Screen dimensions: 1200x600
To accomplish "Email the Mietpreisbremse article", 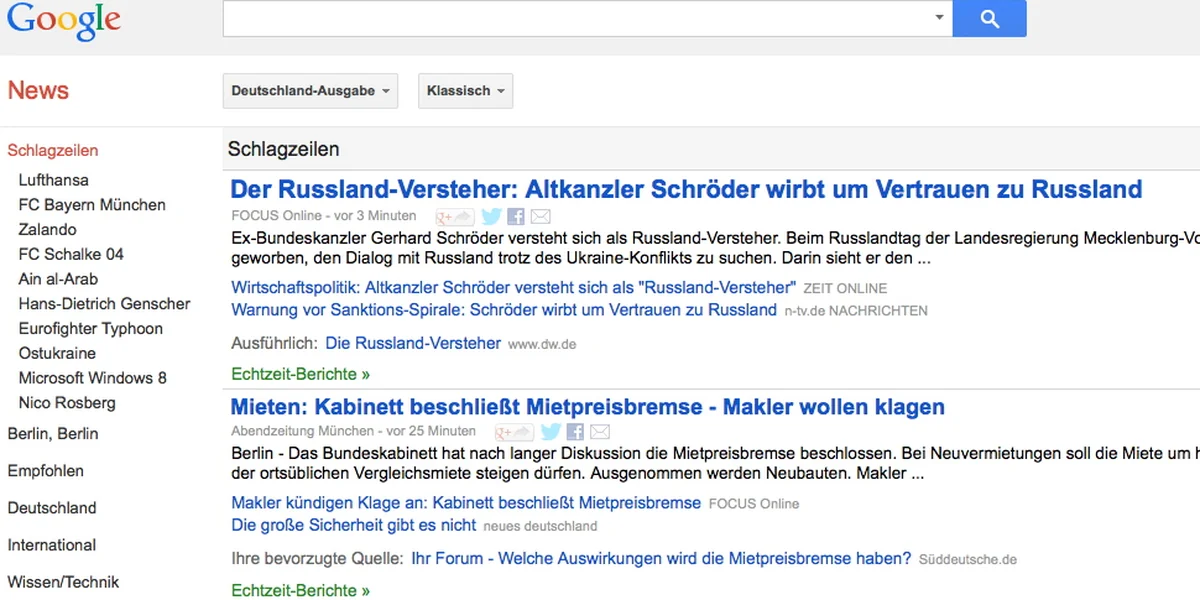I will tap(600, 432).
